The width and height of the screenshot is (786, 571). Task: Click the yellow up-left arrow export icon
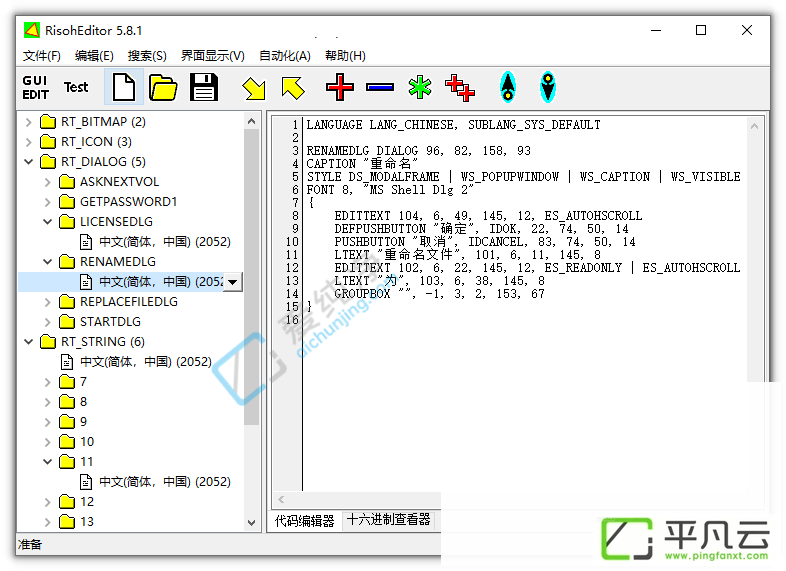(293, 88)
